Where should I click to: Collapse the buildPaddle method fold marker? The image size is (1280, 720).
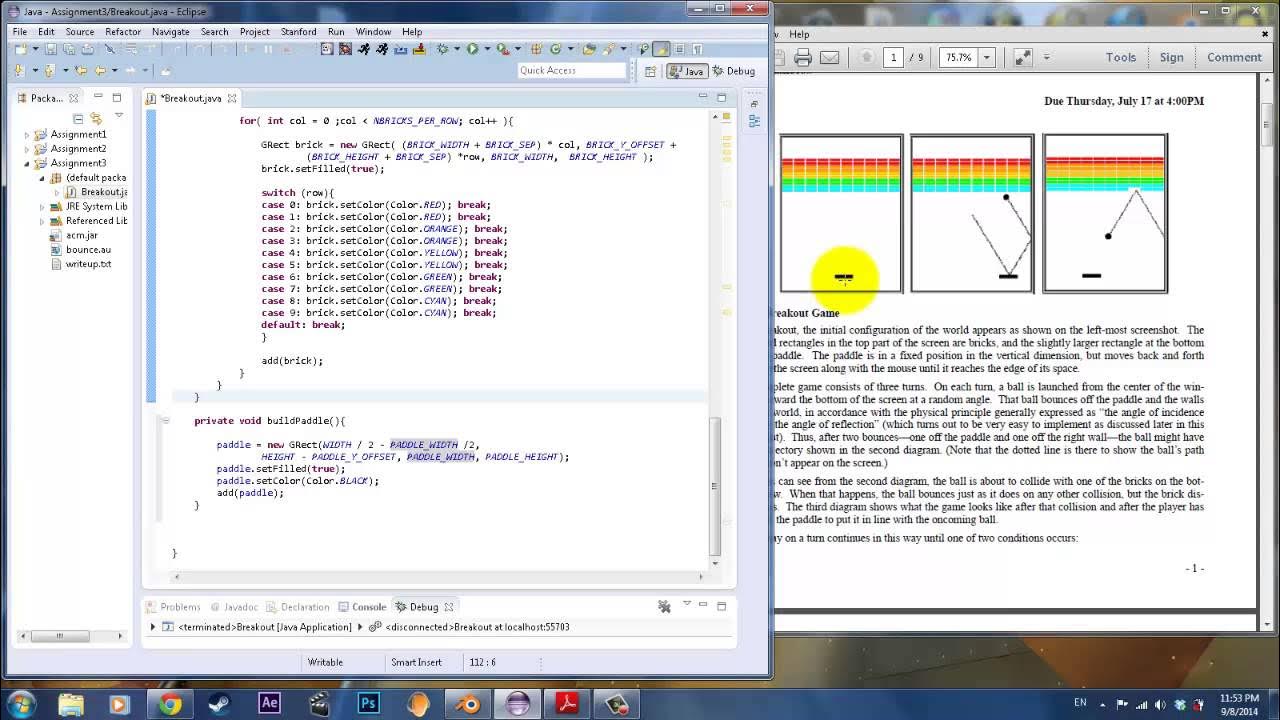point(165,421)
